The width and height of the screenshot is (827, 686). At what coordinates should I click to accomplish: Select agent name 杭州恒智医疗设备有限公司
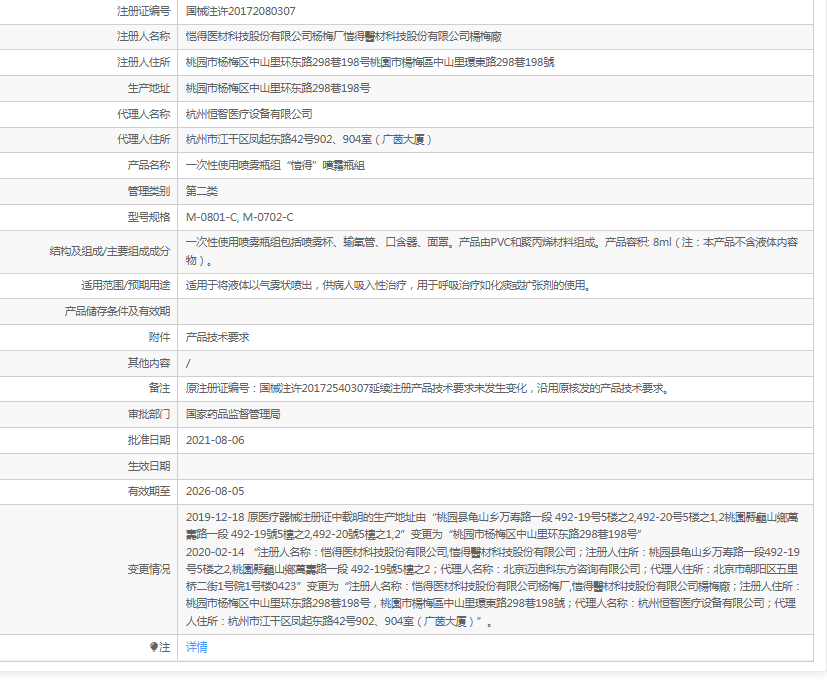coord(249,114)
